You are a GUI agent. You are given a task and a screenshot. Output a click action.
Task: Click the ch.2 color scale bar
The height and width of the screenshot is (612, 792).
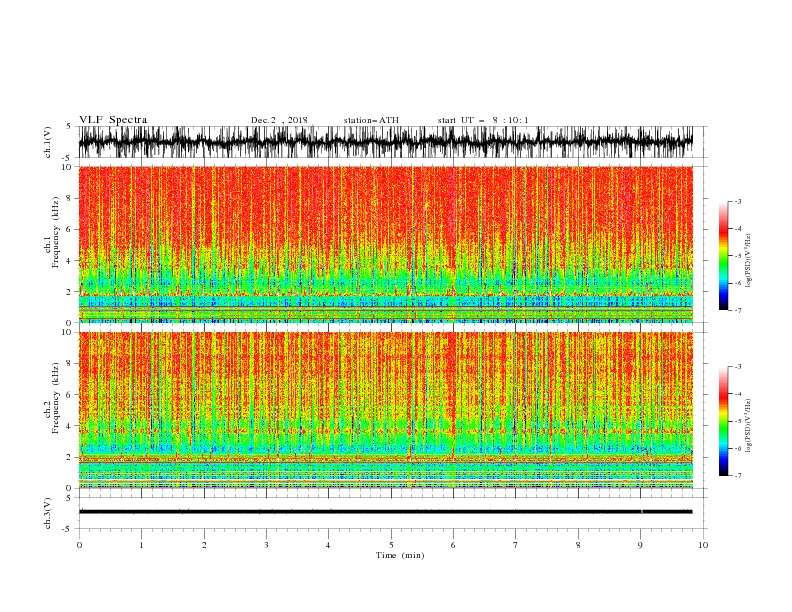723,421
